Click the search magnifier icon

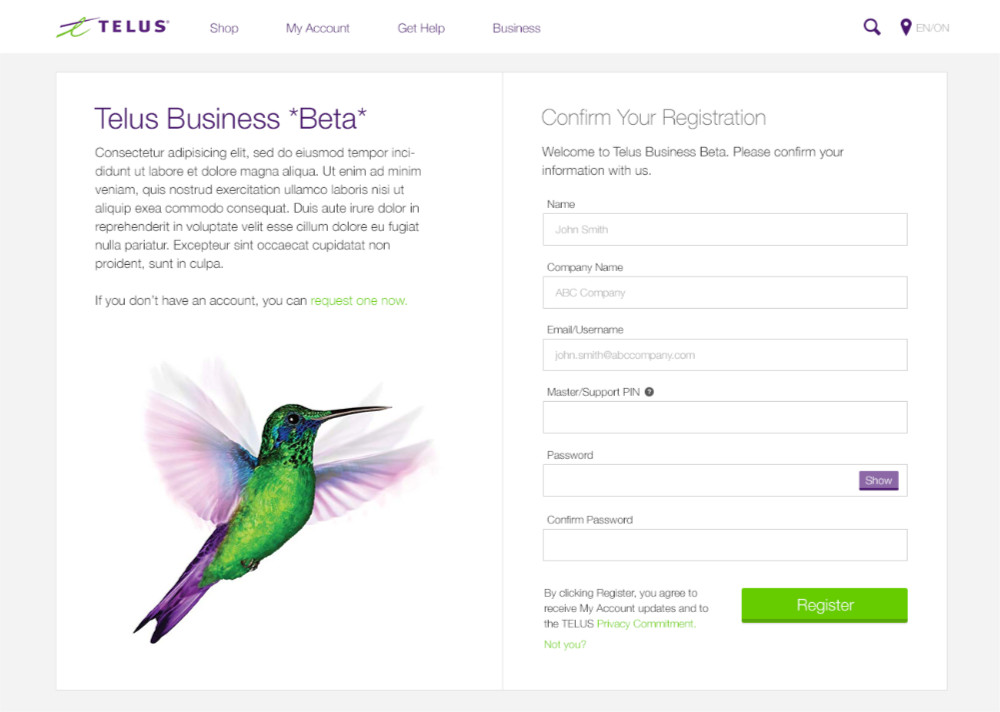point(871,26)
